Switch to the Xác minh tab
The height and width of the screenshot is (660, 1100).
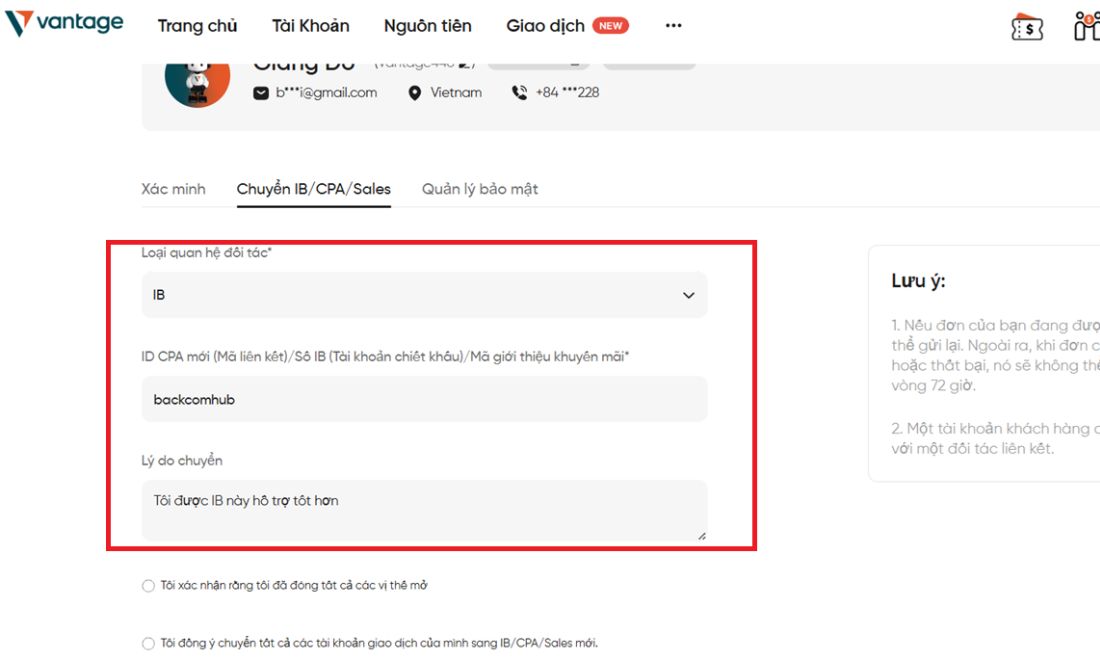(173, 189)
